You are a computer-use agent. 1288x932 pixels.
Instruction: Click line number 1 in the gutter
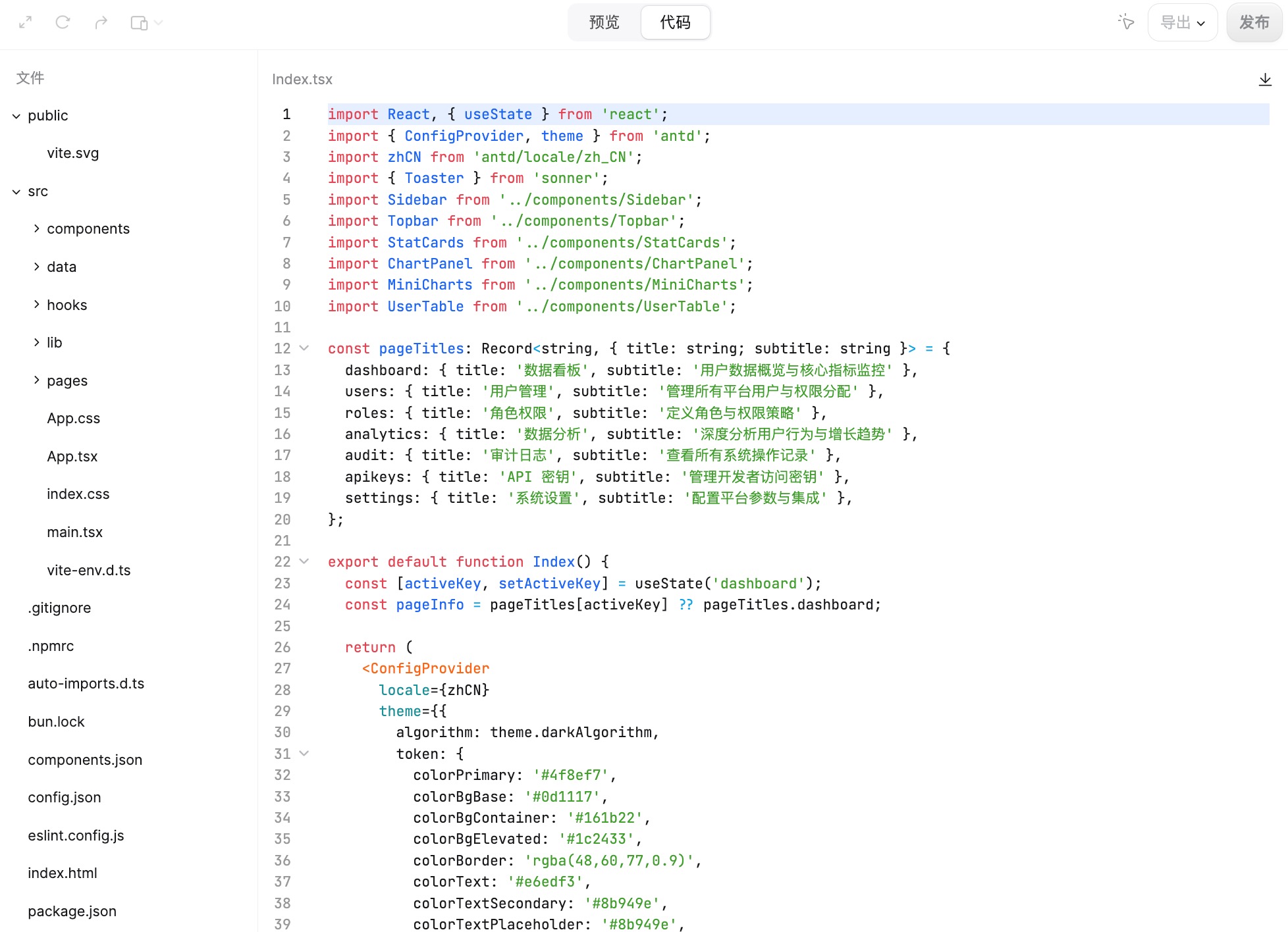[286, 115]
